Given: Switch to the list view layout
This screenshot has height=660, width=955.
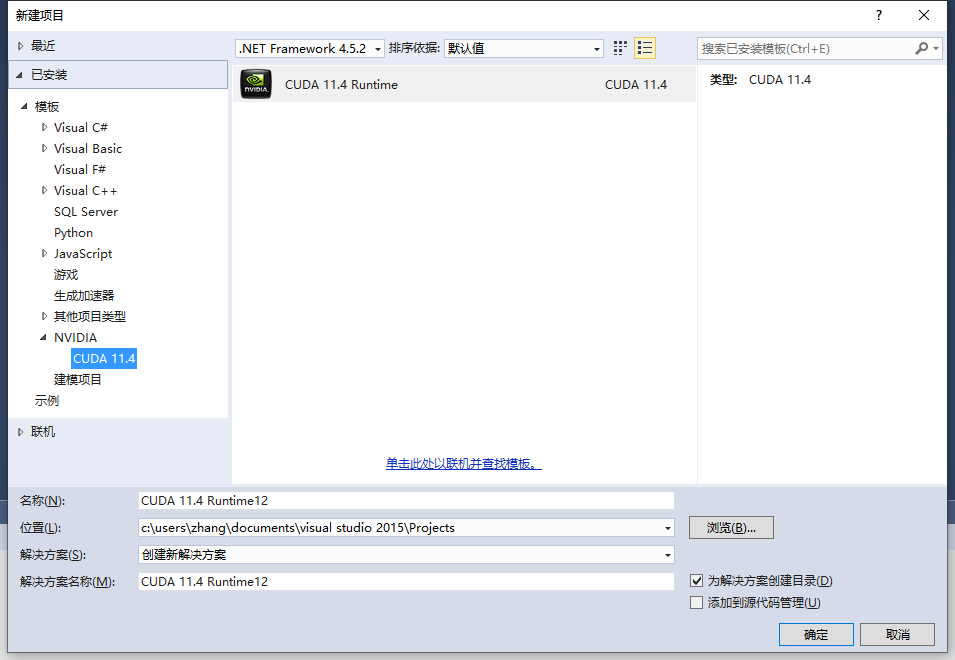Looking at the screenshot, I should click(x=644, y=47).
